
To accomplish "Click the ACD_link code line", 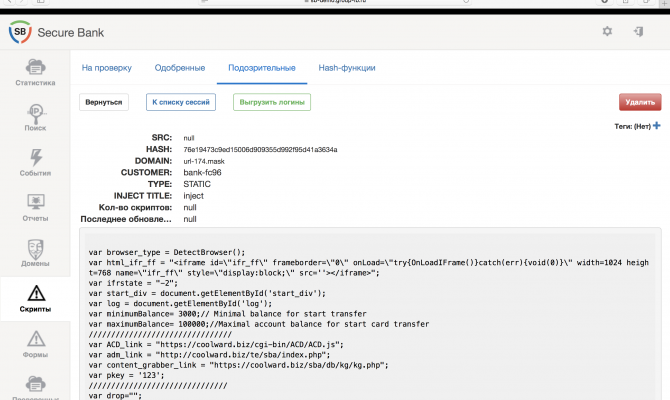I will coord(216,344).
